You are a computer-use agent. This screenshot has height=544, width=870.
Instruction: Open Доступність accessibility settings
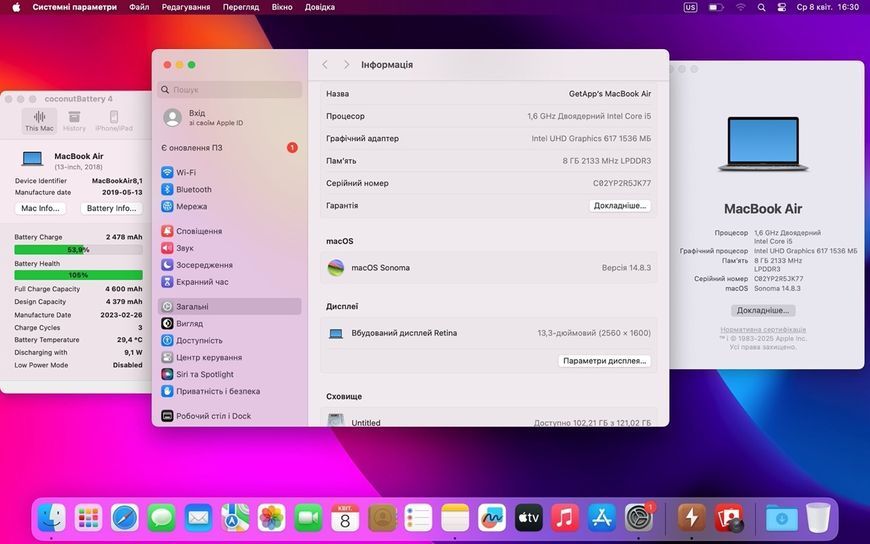230,340
